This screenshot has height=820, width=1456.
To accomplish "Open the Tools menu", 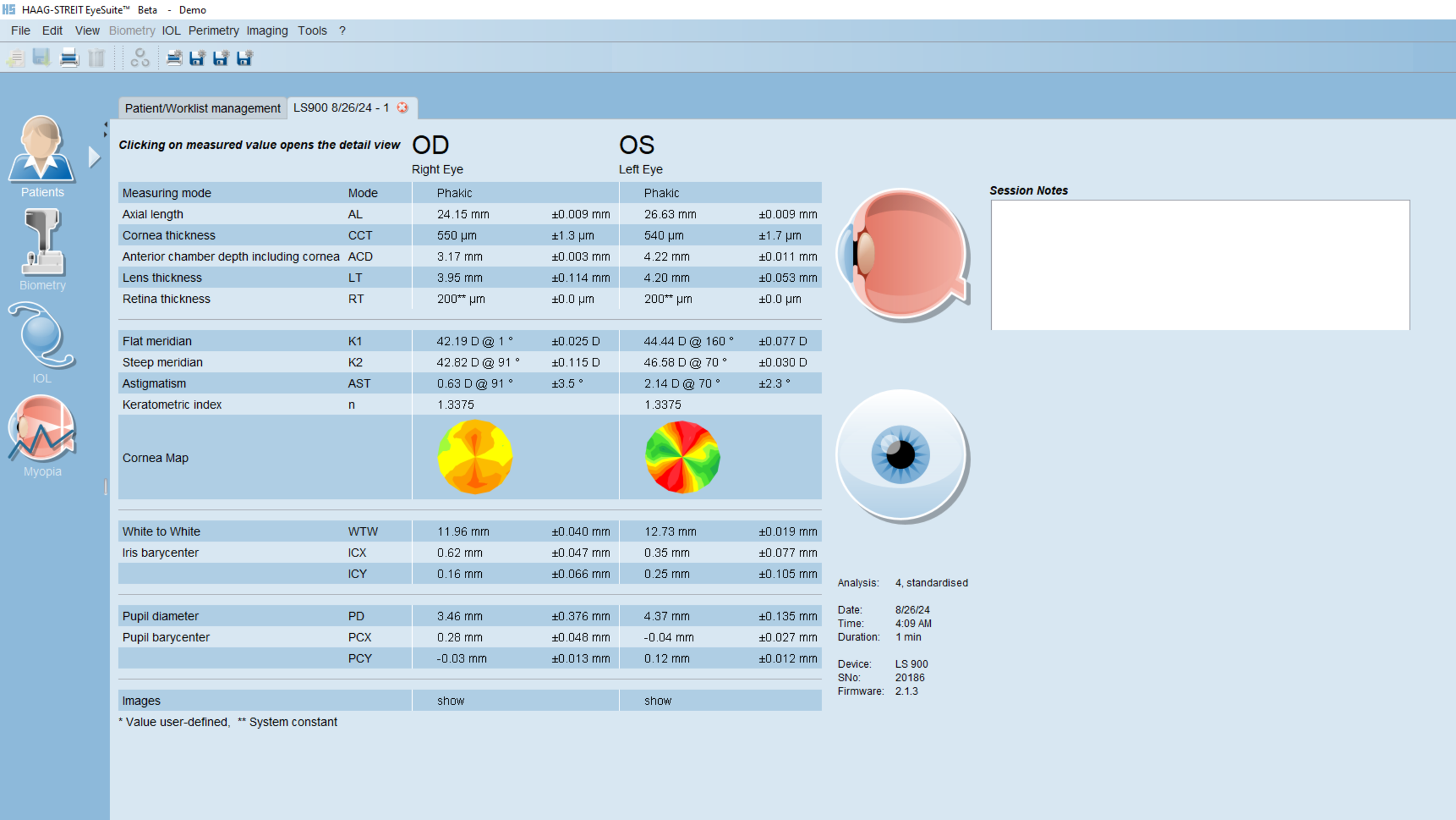I will pos(313,30).
